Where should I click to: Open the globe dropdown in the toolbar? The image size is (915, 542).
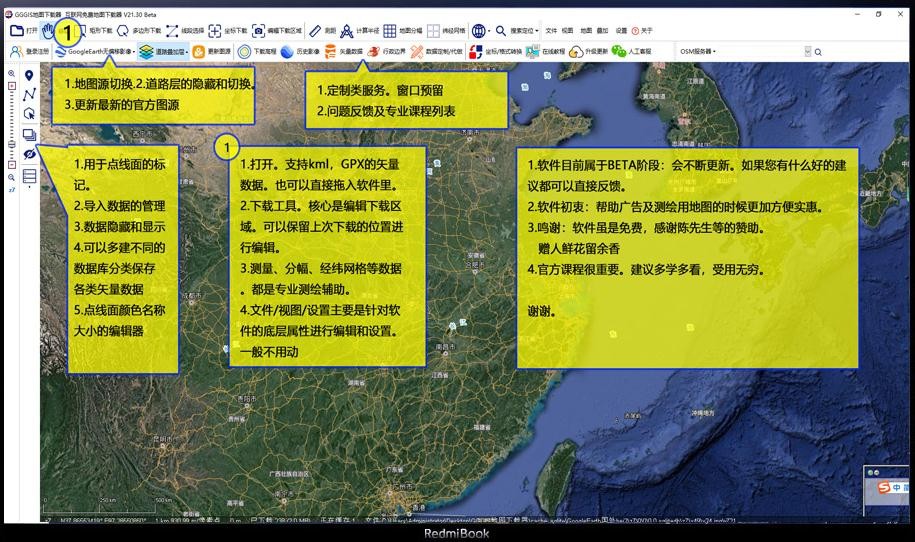pos(481,31)
